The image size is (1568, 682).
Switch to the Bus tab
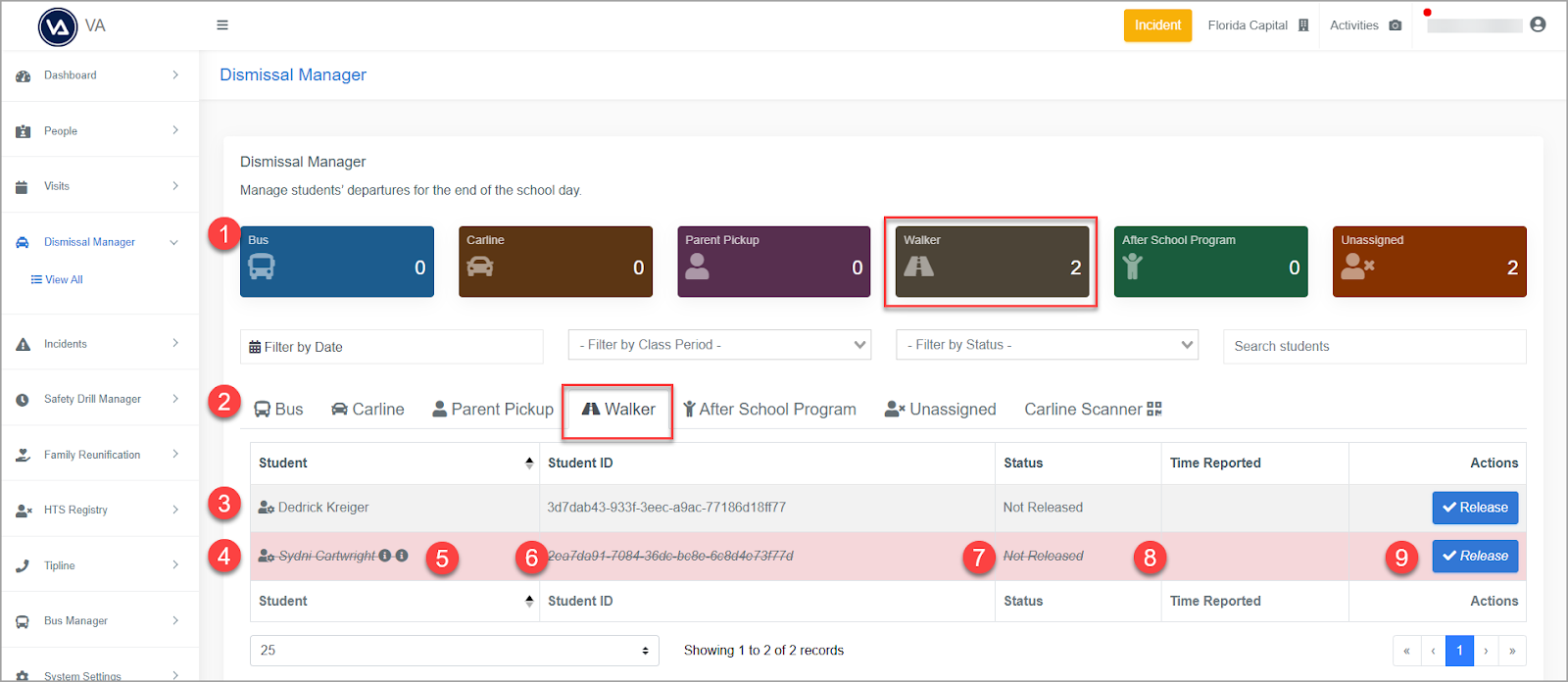pyautogui.click(x=278, y=410)
